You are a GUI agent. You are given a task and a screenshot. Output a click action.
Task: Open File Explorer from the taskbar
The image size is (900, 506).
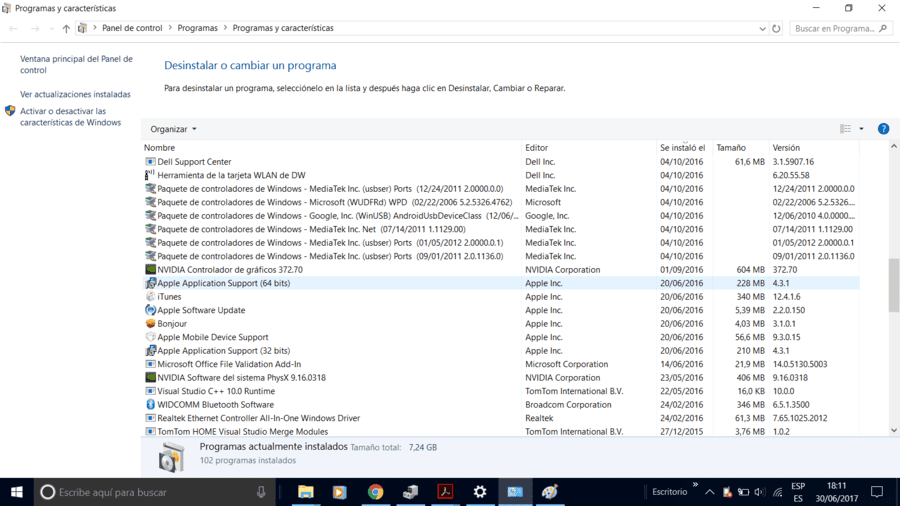[305, 492]
